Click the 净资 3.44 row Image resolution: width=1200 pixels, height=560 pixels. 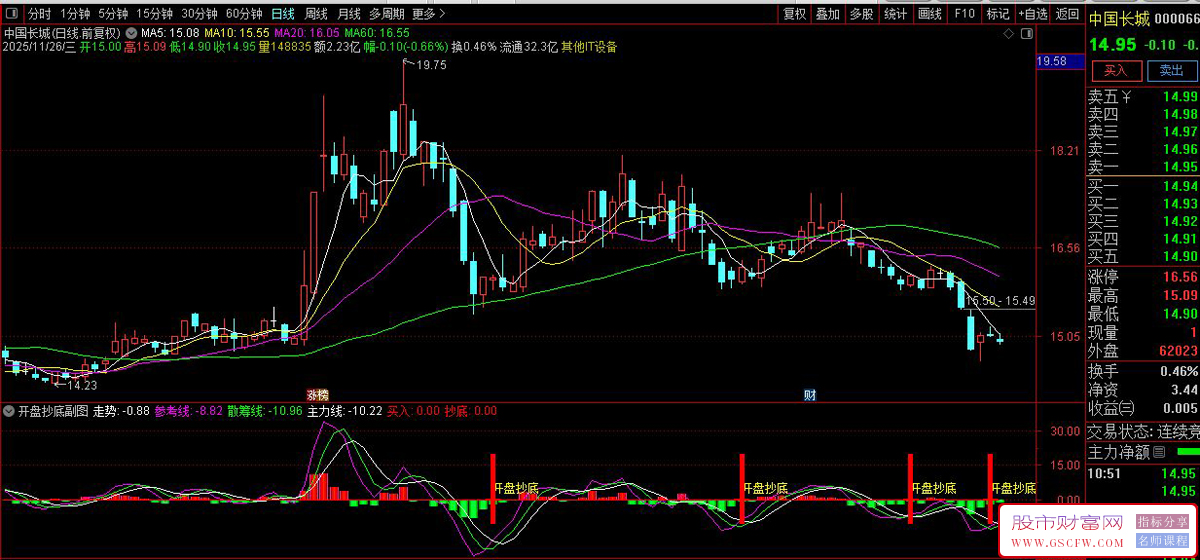pyautogui.click(x=1143, y=390)
